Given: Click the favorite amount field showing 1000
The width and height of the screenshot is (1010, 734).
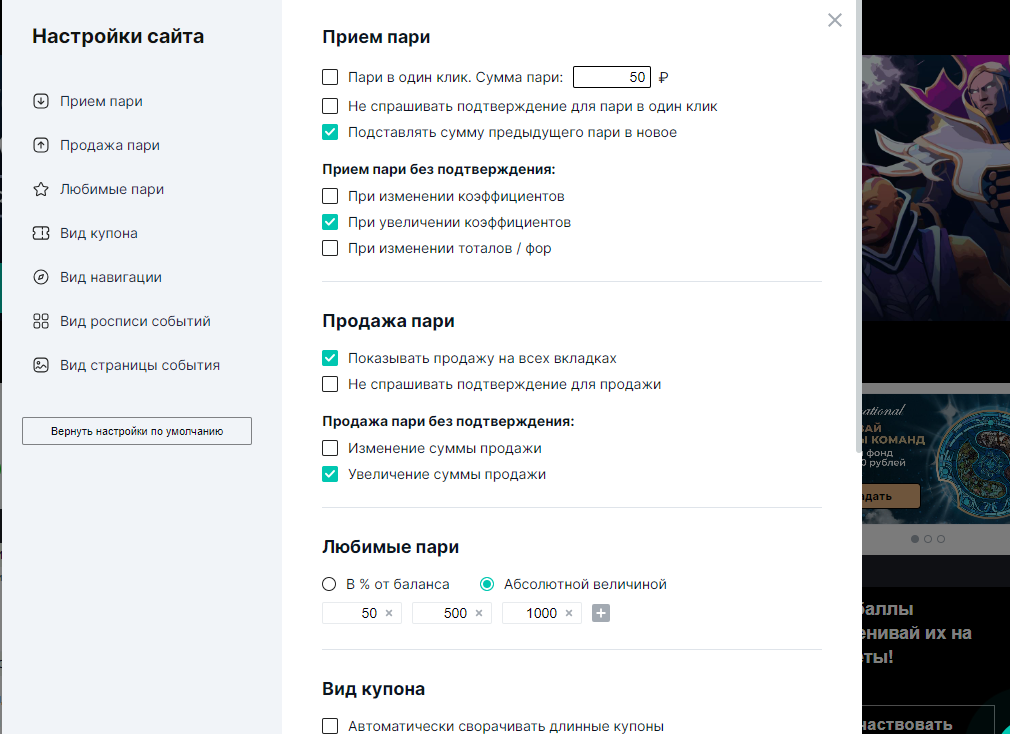Looking at the screenshot, I should (542, 613).
